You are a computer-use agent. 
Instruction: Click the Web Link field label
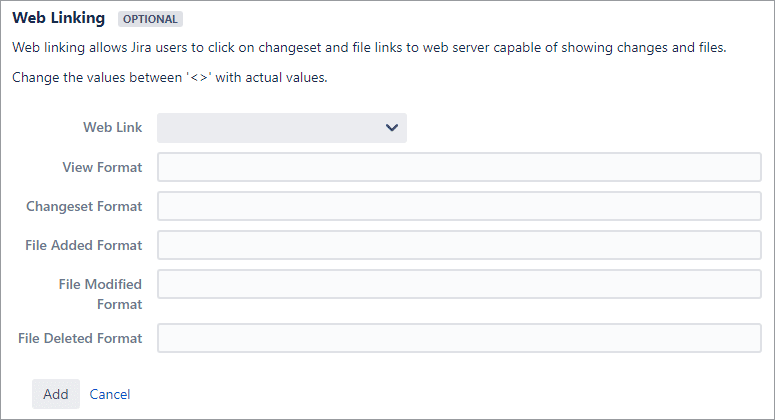pos(113,127)
